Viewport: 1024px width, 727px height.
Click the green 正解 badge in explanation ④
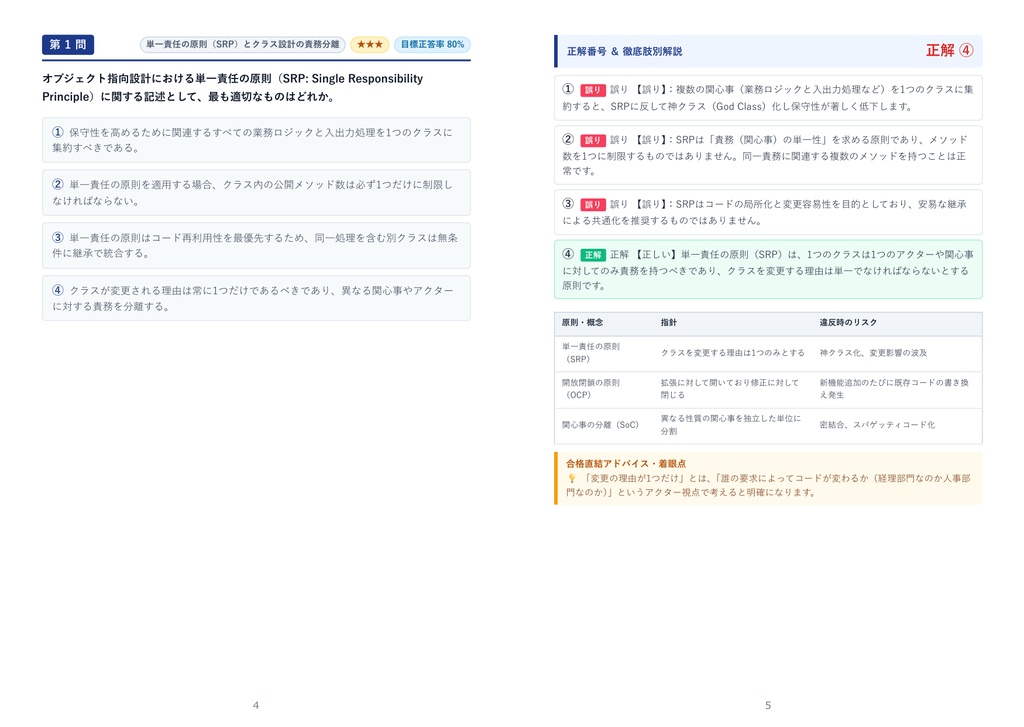[592, 255]
